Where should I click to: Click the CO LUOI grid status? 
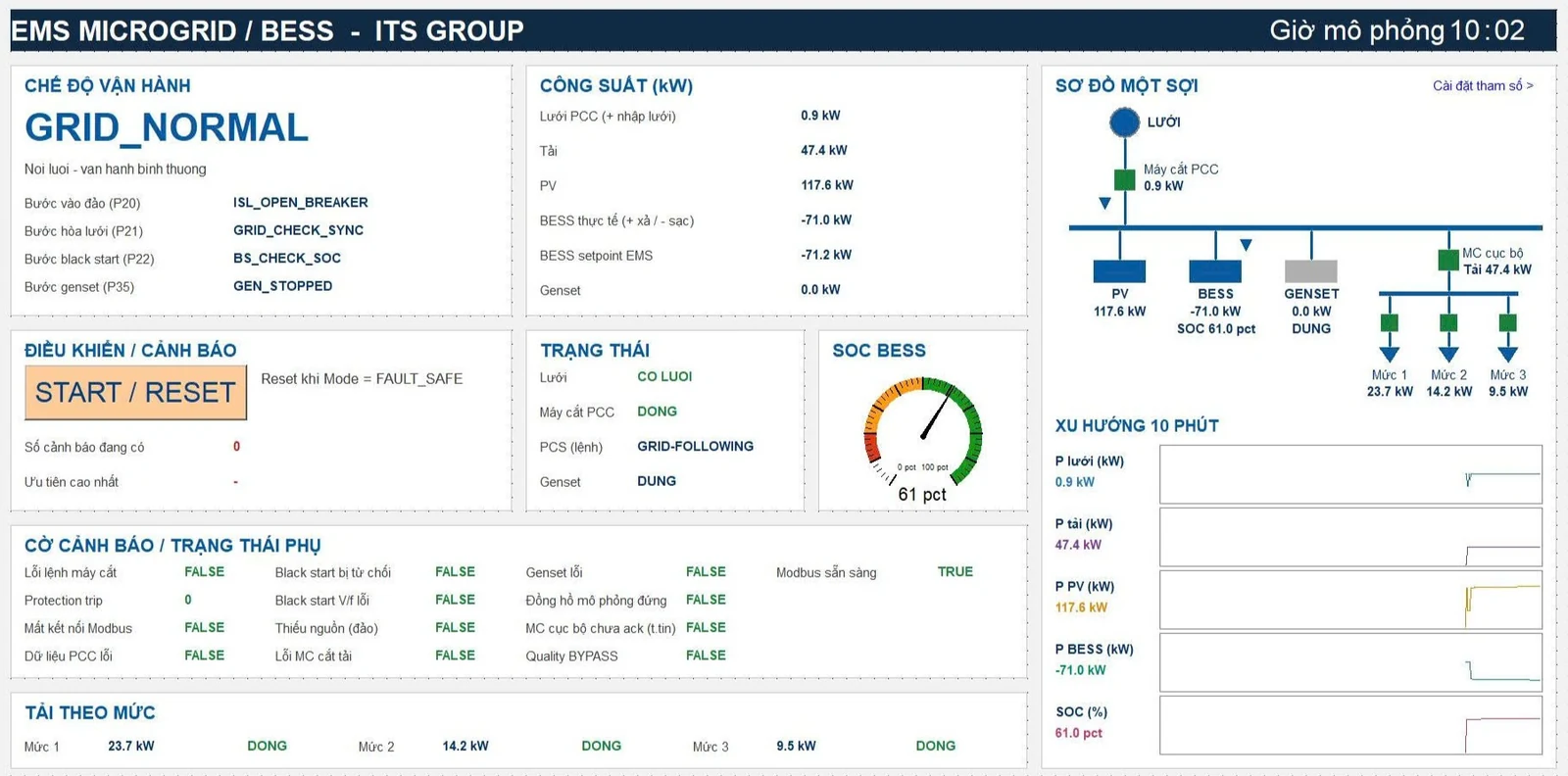(664, 376)
